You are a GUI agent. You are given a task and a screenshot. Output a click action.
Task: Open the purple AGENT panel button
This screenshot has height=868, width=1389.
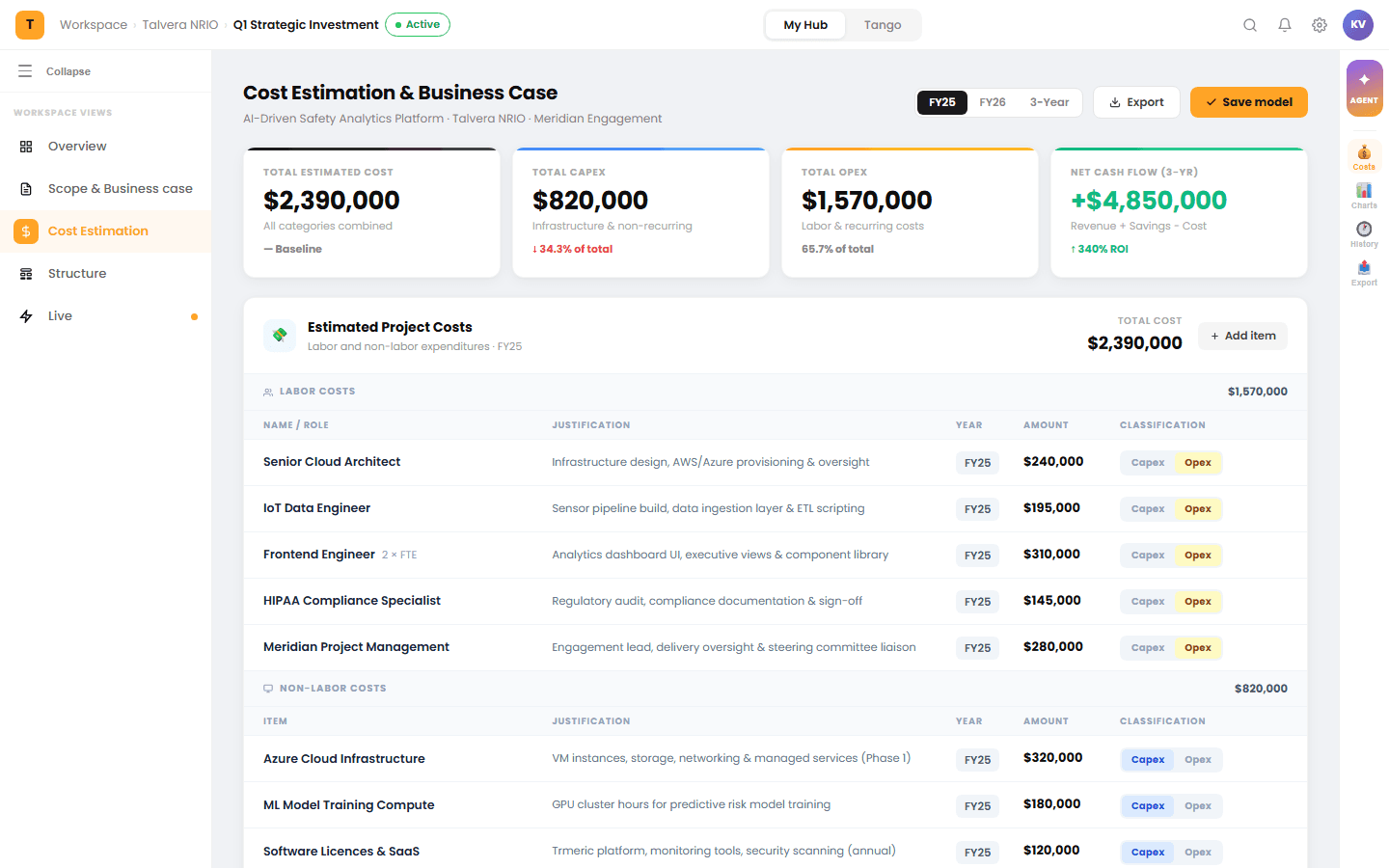(x=1364, y=88)
